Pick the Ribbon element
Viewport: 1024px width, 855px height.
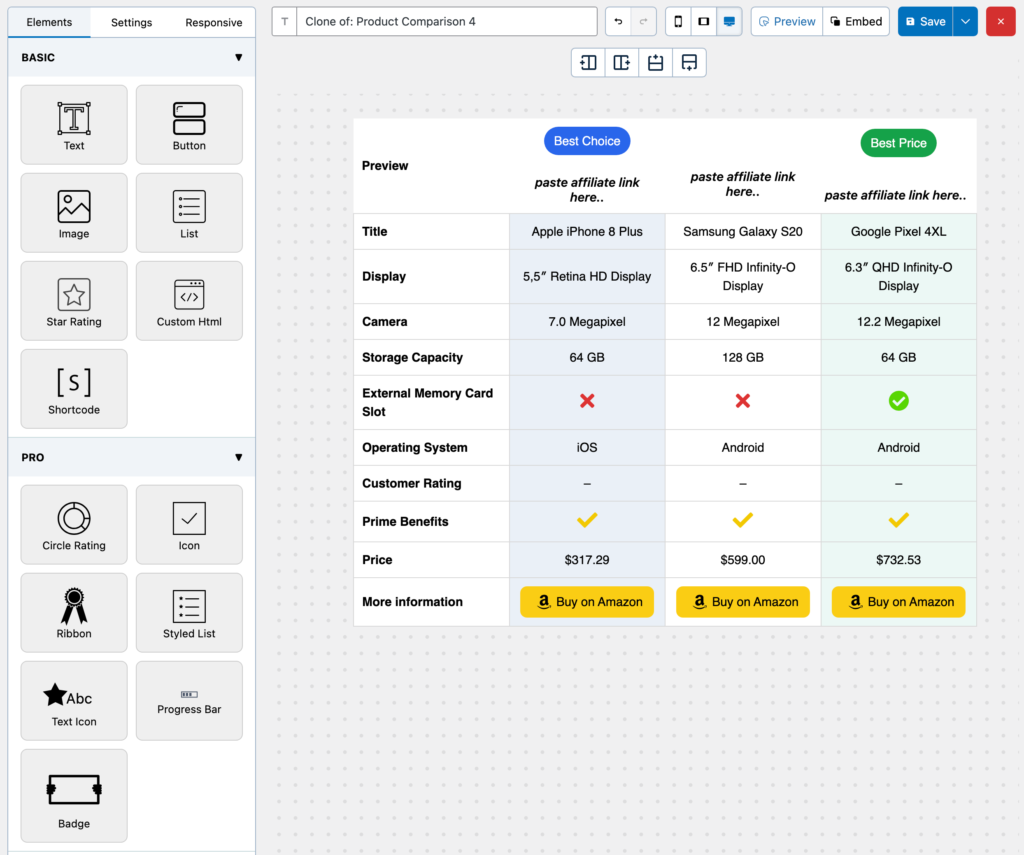tap(74, 613)
